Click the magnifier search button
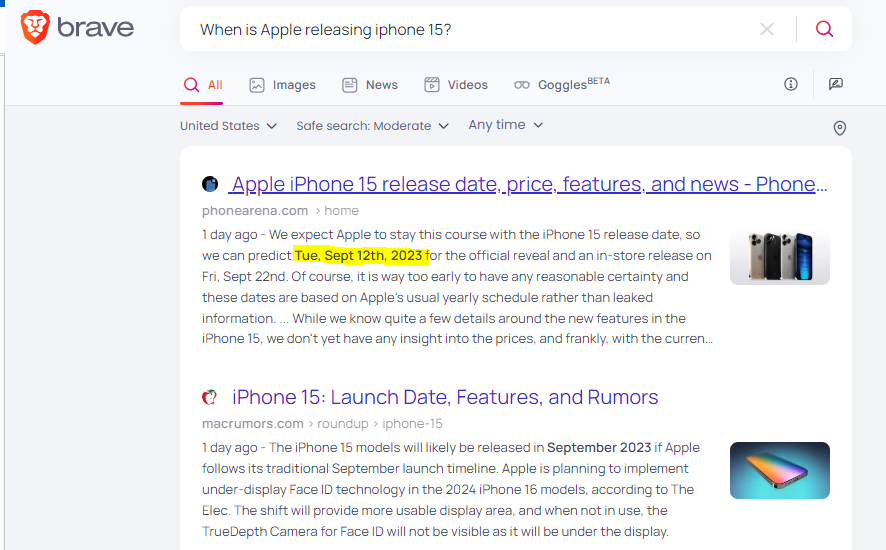 tap(824, 29)
